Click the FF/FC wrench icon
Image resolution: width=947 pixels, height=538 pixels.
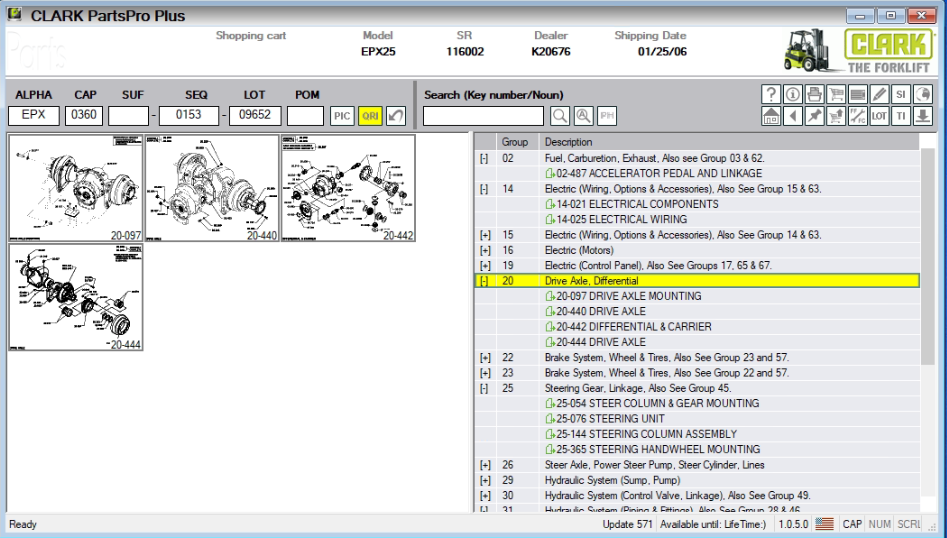tap(858, 116)
